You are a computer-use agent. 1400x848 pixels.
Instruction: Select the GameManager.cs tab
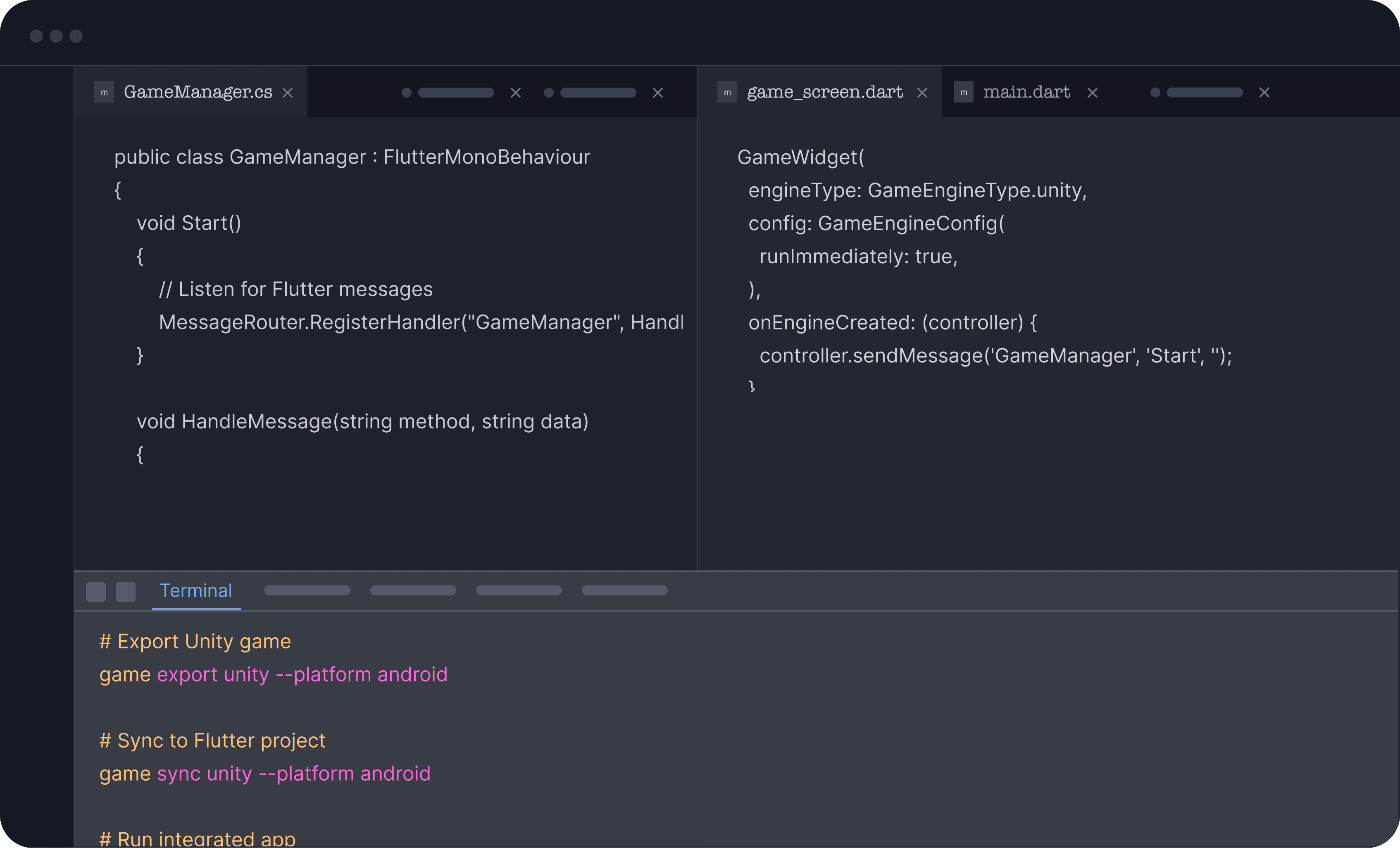[198, 92]
